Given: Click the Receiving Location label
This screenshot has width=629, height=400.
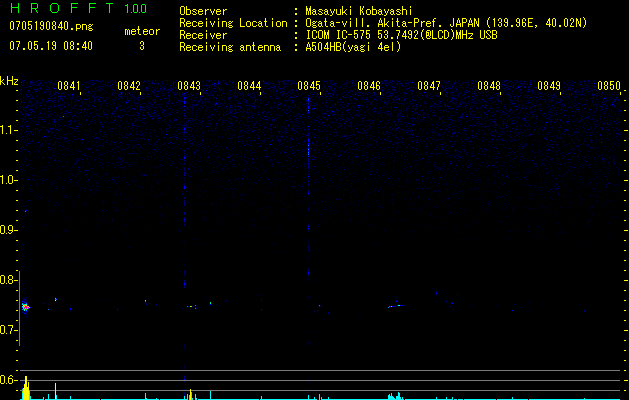Looking at the screenshot, I should click(233, 23).
